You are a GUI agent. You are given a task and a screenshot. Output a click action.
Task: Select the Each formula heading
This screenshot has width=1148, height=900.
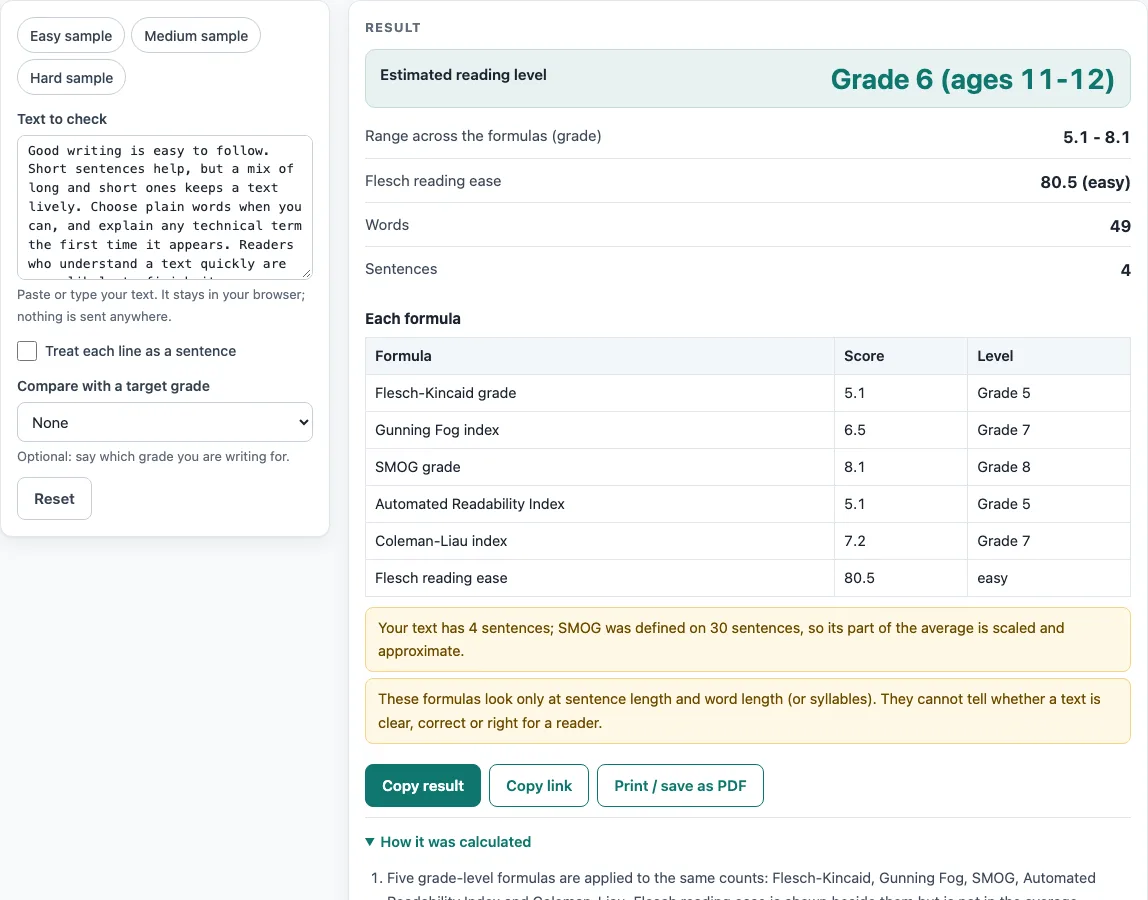point(413,319)
